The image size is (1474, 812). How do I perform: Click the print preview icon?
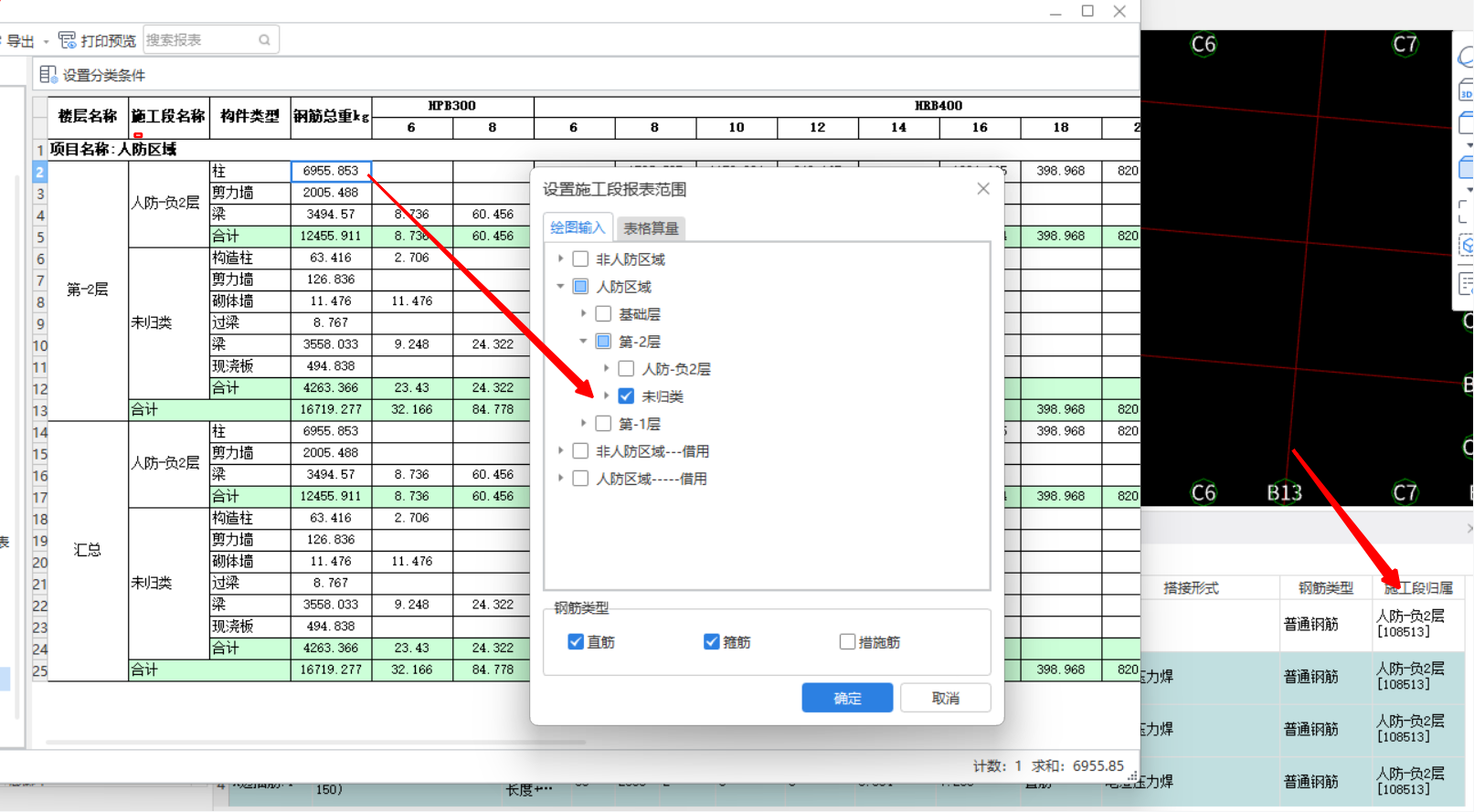(67, 40)
